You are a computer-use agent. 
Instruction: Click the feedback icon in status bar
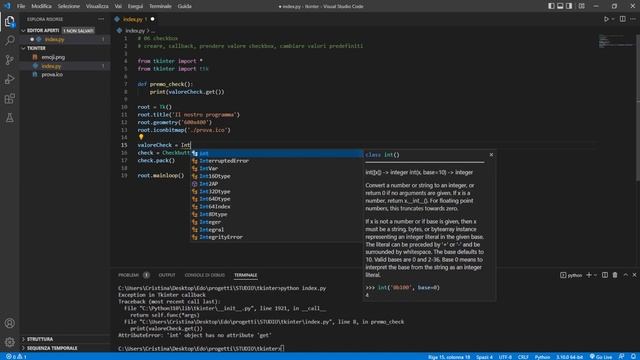[x=621, y=357]
